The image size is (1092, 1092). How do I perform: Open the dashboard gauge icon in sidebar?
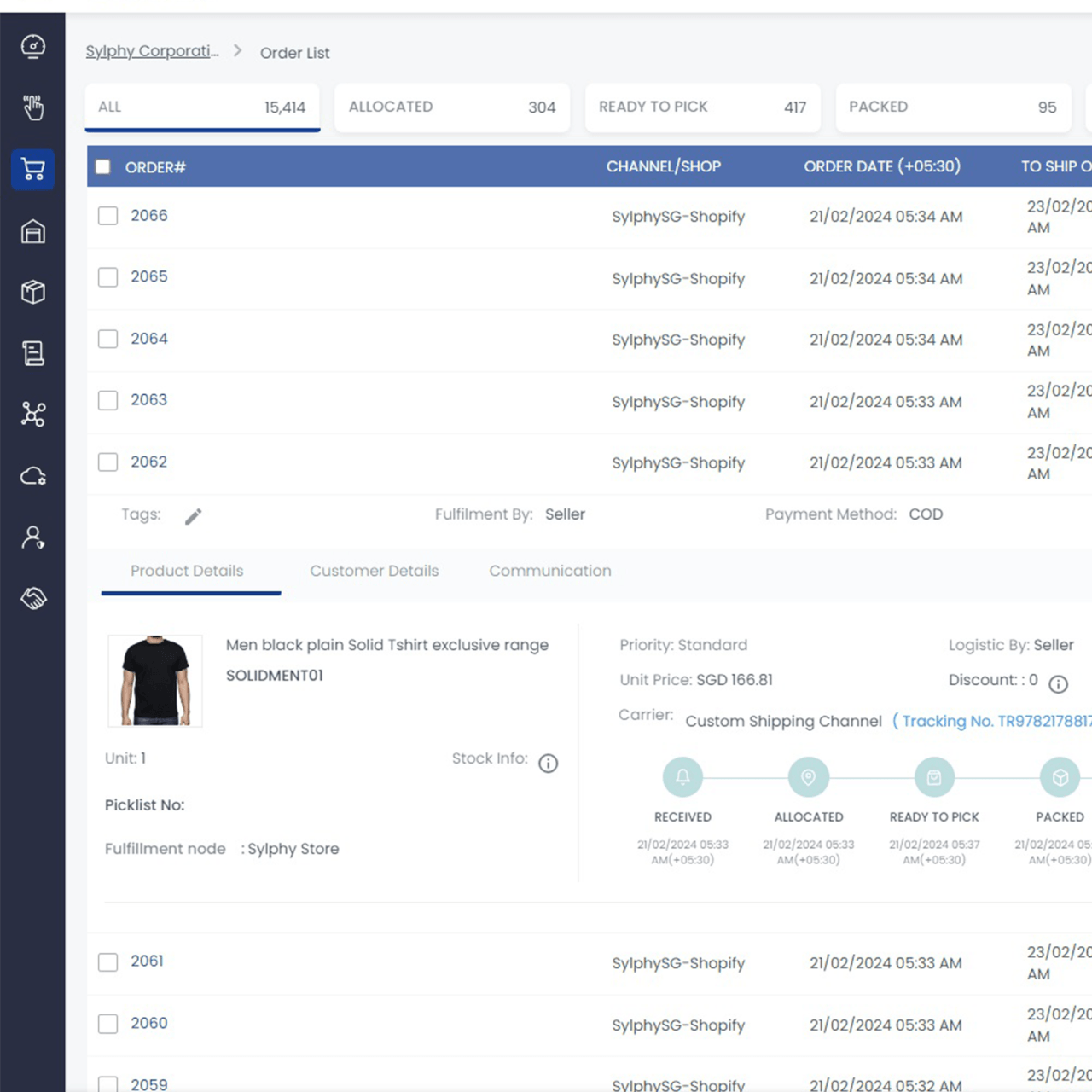coord(32,46)
